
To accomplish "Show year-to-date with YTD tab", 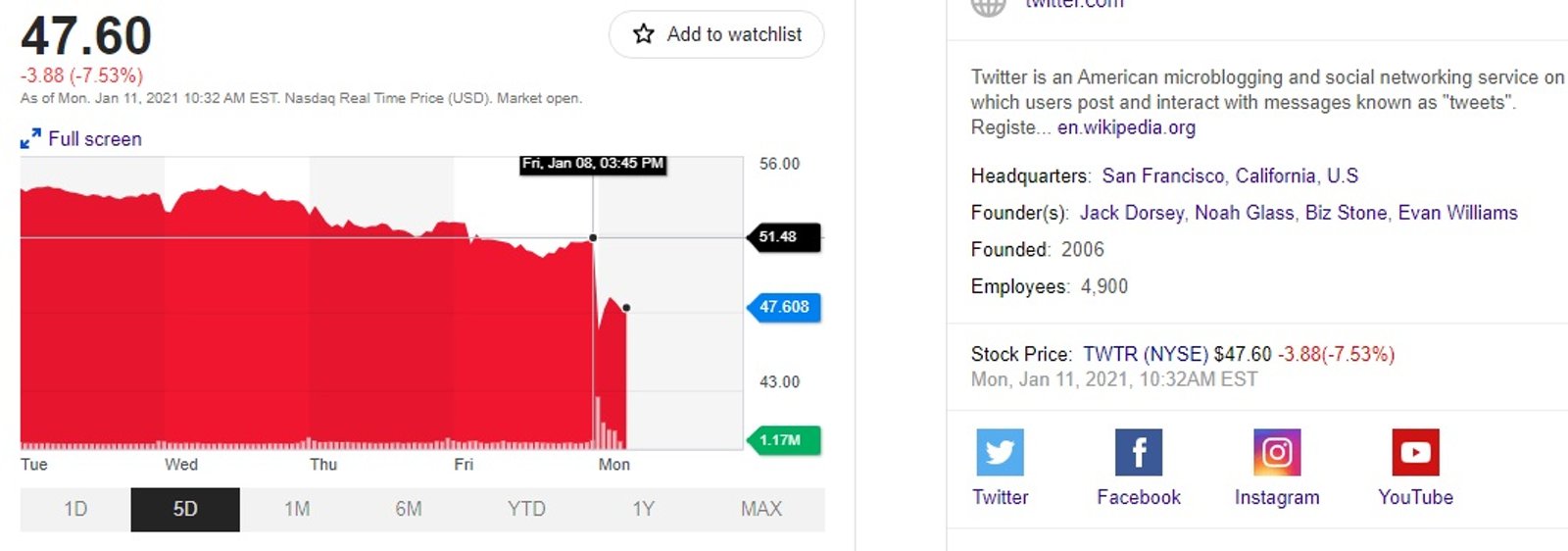I will (526, 509).
